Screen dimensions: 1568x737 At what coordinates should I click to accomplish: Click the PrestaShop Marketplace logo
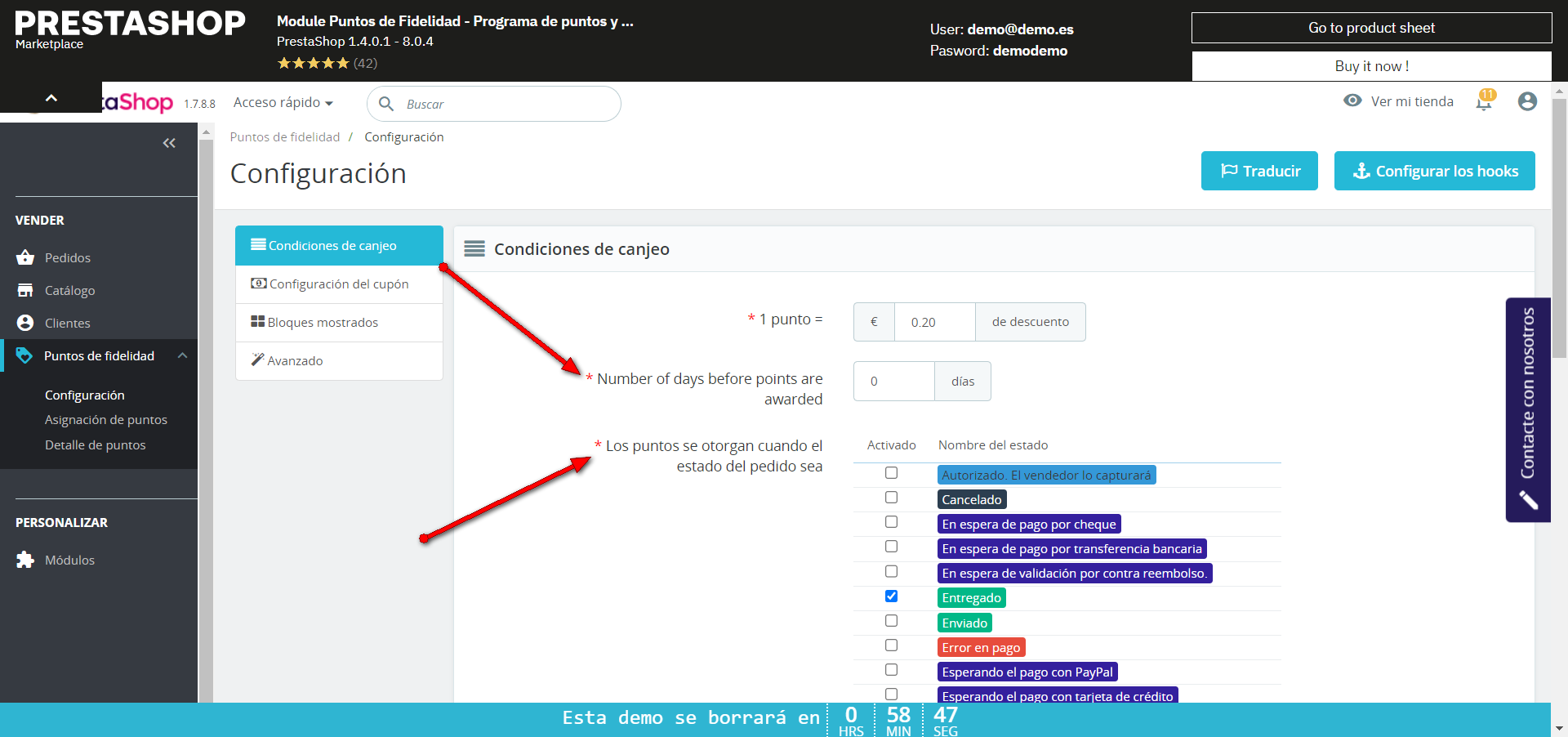pos(130,29)
